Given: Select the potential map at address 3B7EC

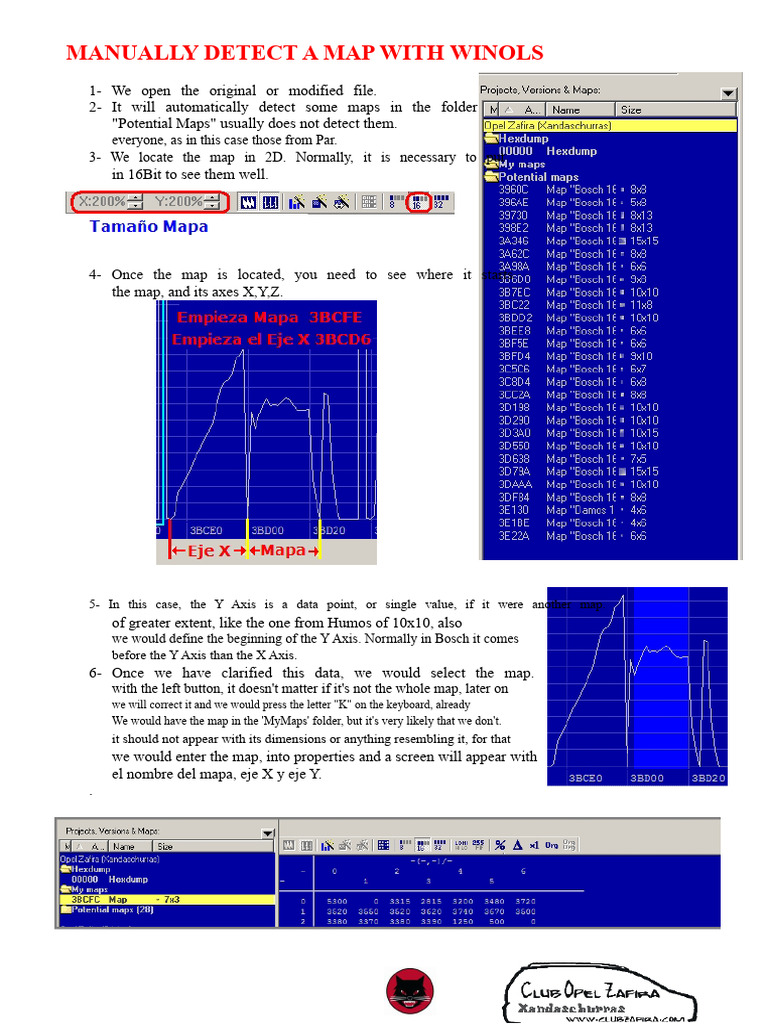Looking at the screenshot, I should [579, 293].
